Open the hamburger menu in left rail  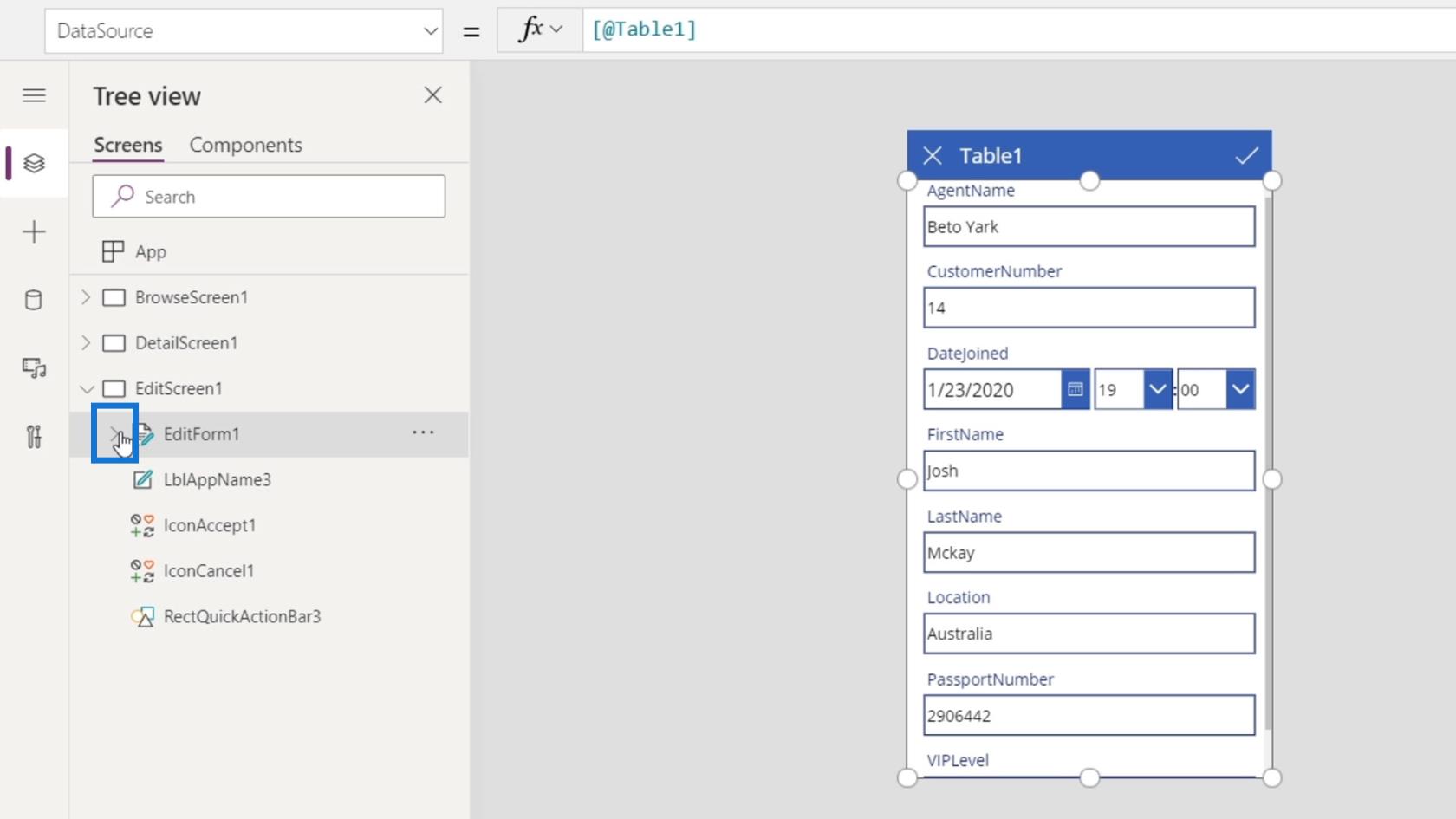click(x=34, y=95)
